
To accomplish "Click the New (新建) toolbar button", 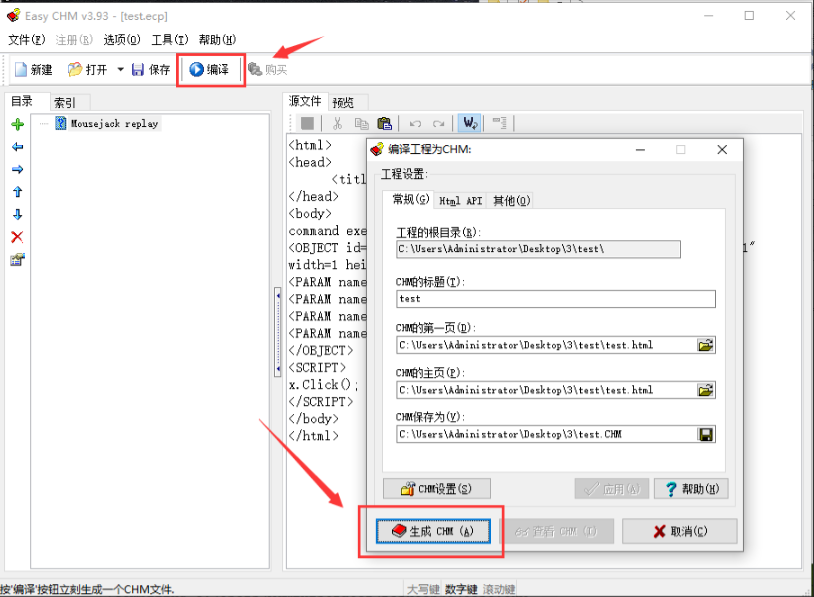I will coord(34,70).
